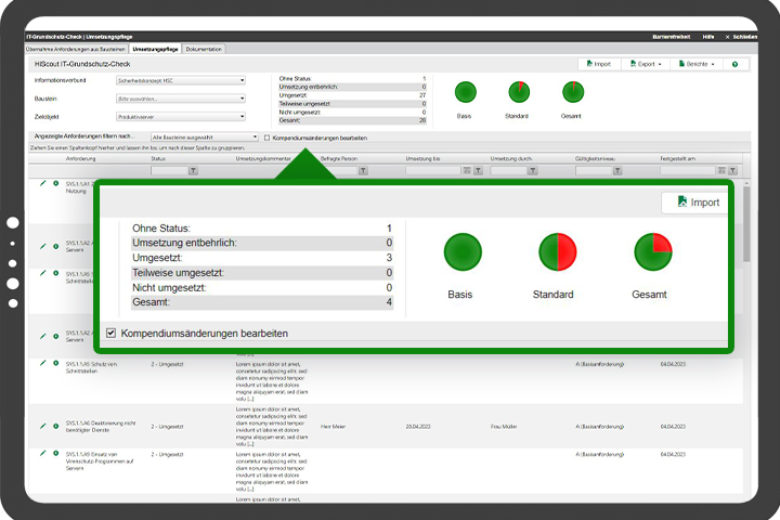This screenshot has height=520, width=780.
Task: Open the Informationsverbund dropdown
Action: point(181,80)
